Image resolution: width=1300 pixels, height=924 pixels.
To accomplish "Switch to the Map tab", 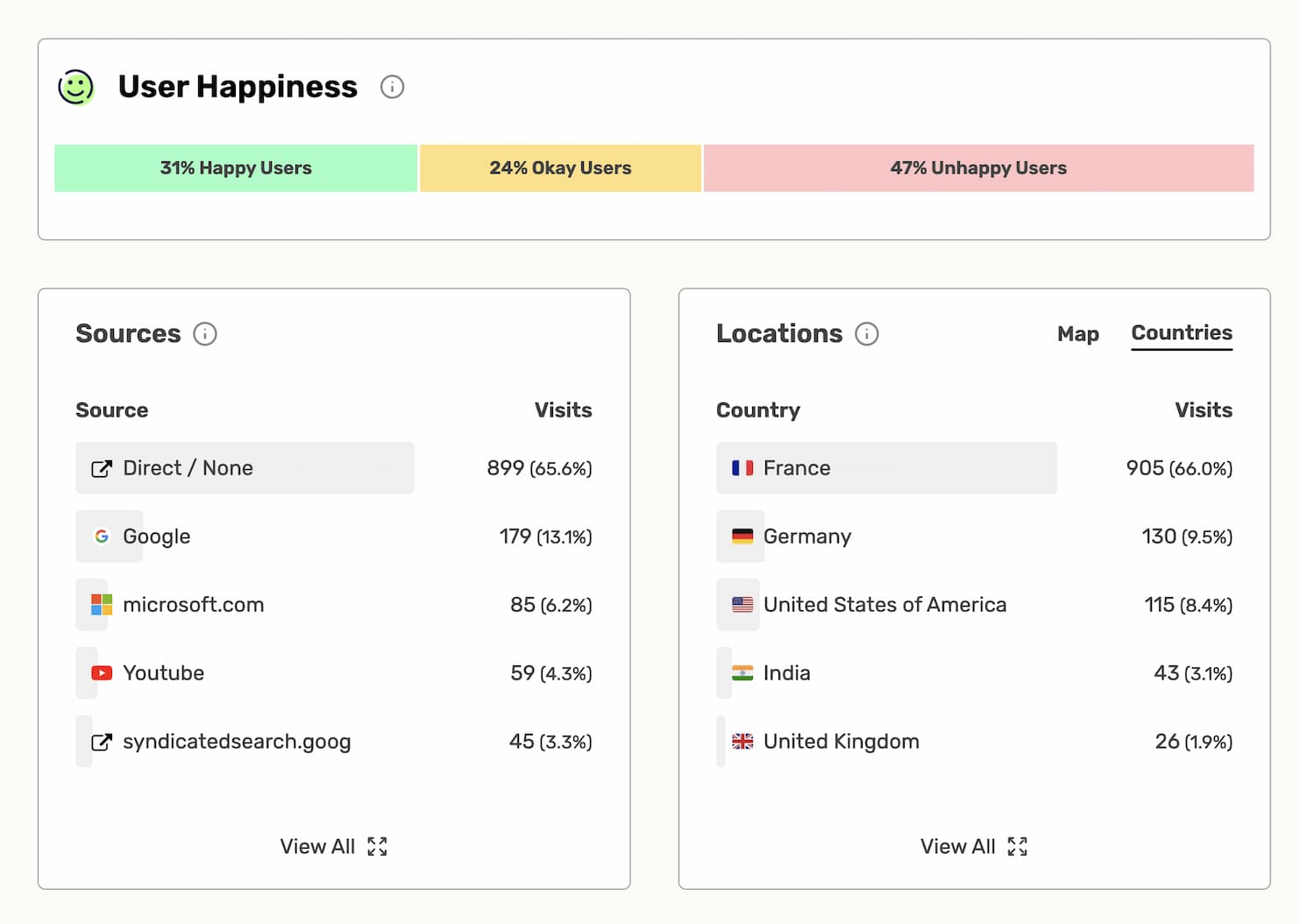I will click(x=1077, y=334).
